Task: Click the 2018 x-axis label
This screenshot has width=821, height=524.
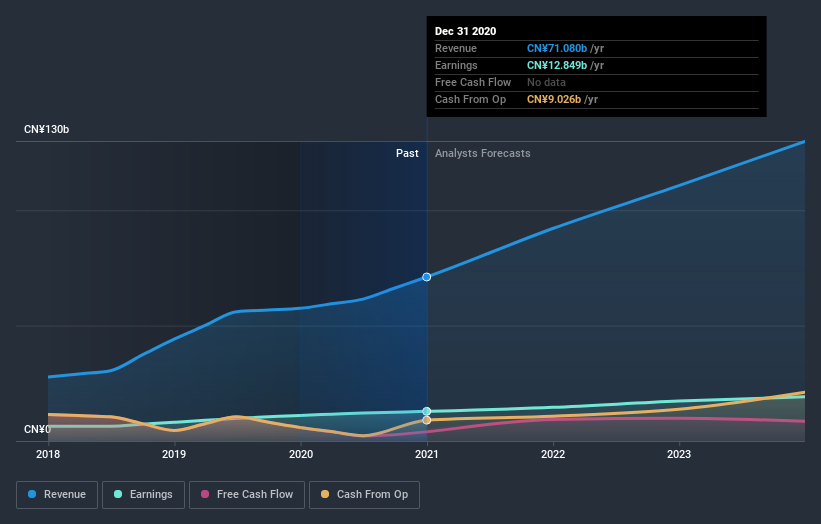Action: (48, 454)
